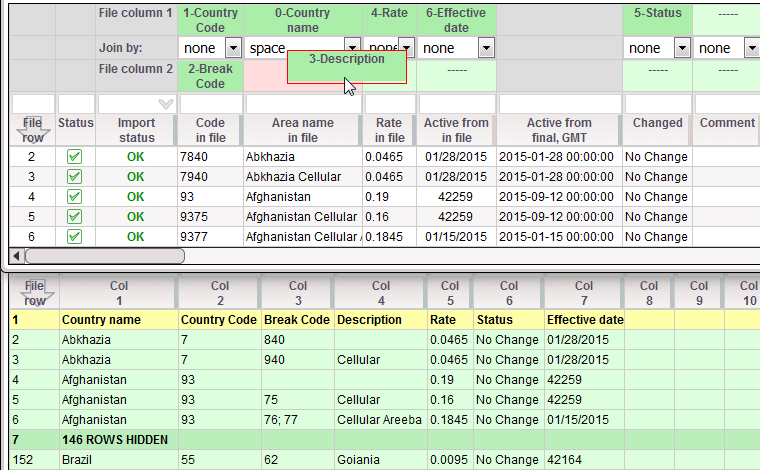Toggle the status checkbox for file row 3
760x470 pixels.
74,176
